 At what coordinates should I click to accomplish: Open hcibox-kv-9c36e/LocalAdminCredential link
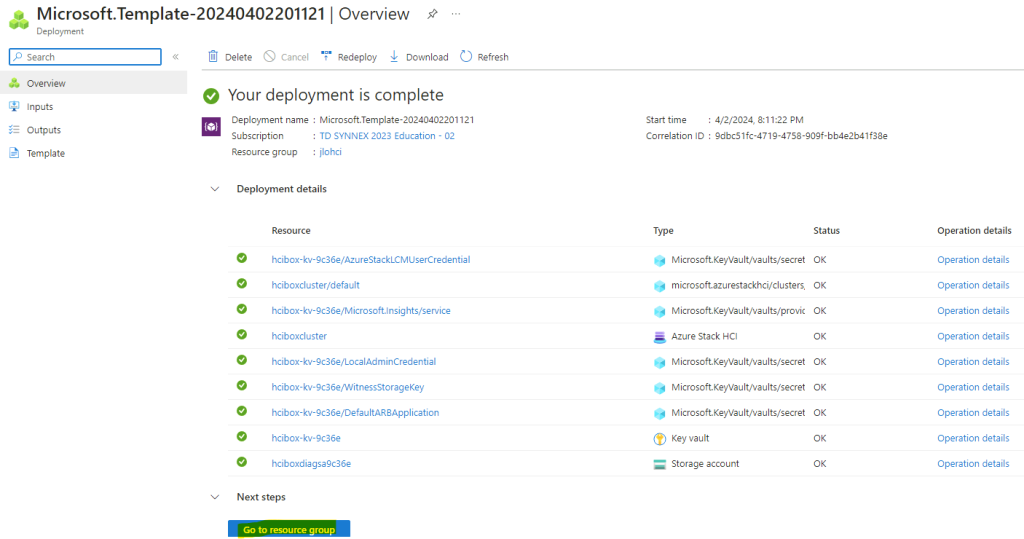coord(353,361)
